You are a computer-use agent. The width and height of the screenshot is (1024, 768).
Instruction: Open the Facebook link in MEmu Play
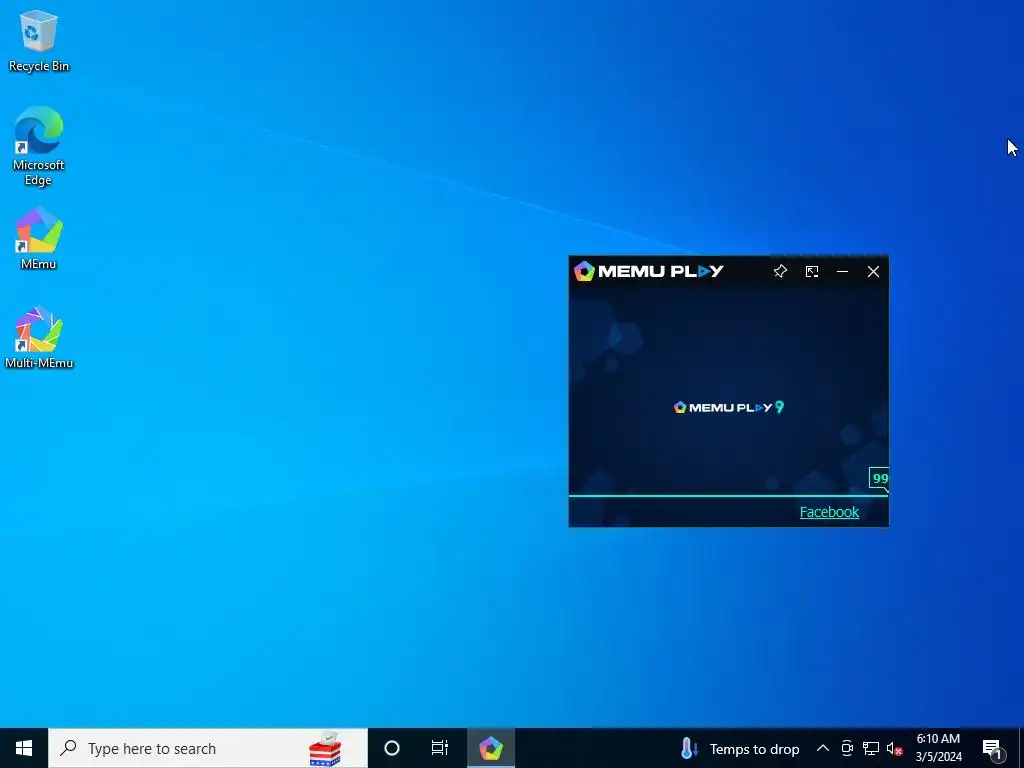829,512
